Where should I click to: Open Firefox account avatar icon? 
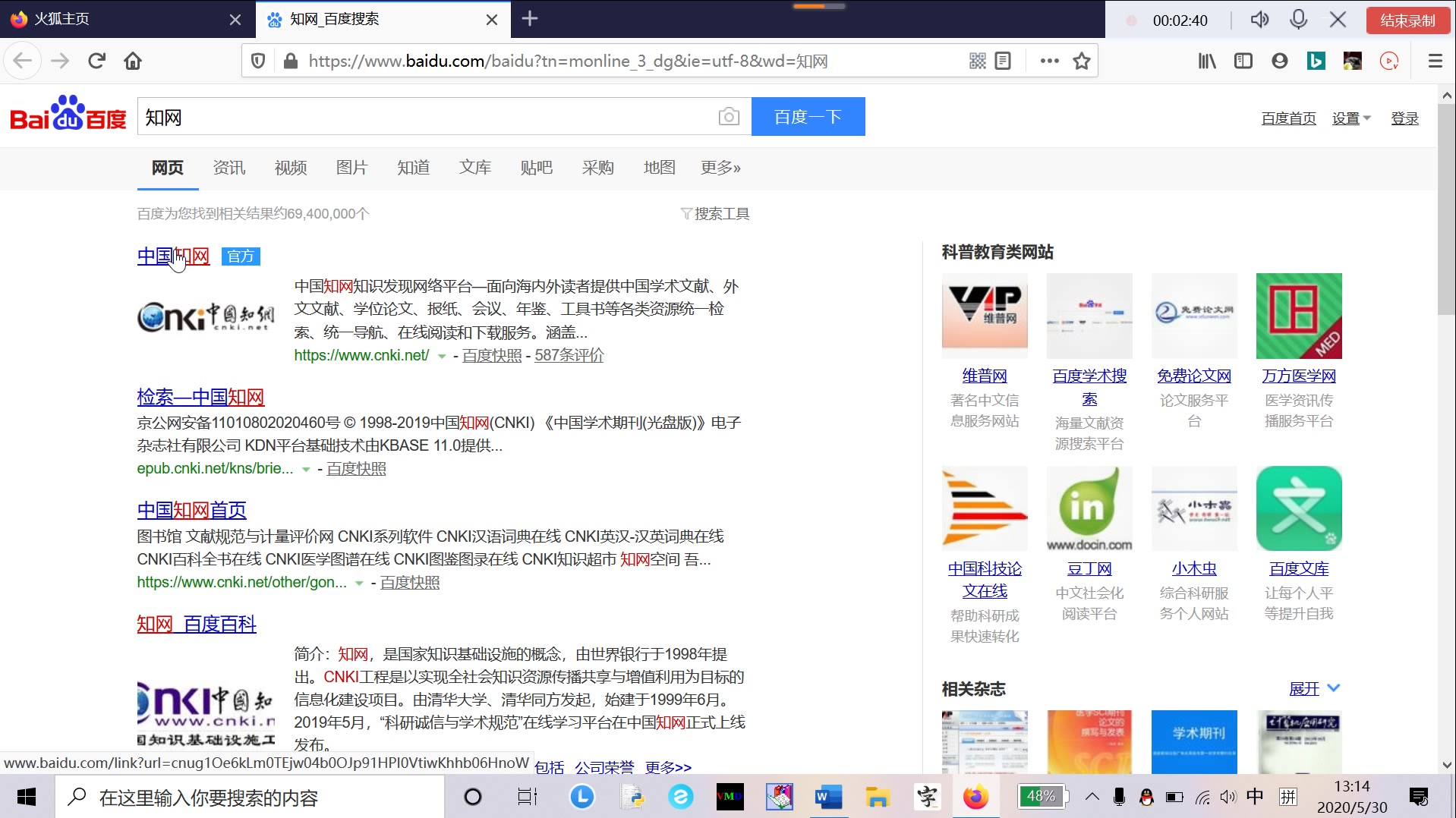1280,61
